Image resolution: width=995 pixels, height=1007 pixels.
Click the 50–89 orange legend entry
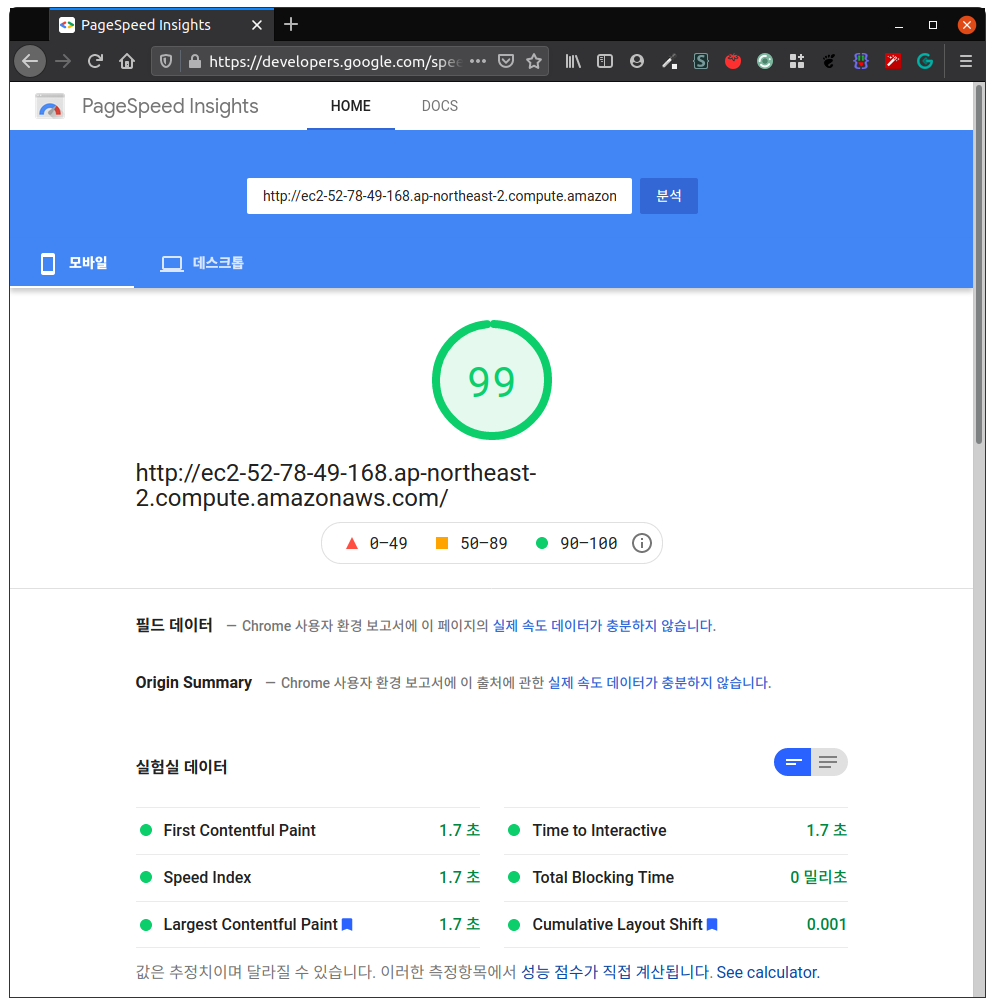[x=471, y=543]
